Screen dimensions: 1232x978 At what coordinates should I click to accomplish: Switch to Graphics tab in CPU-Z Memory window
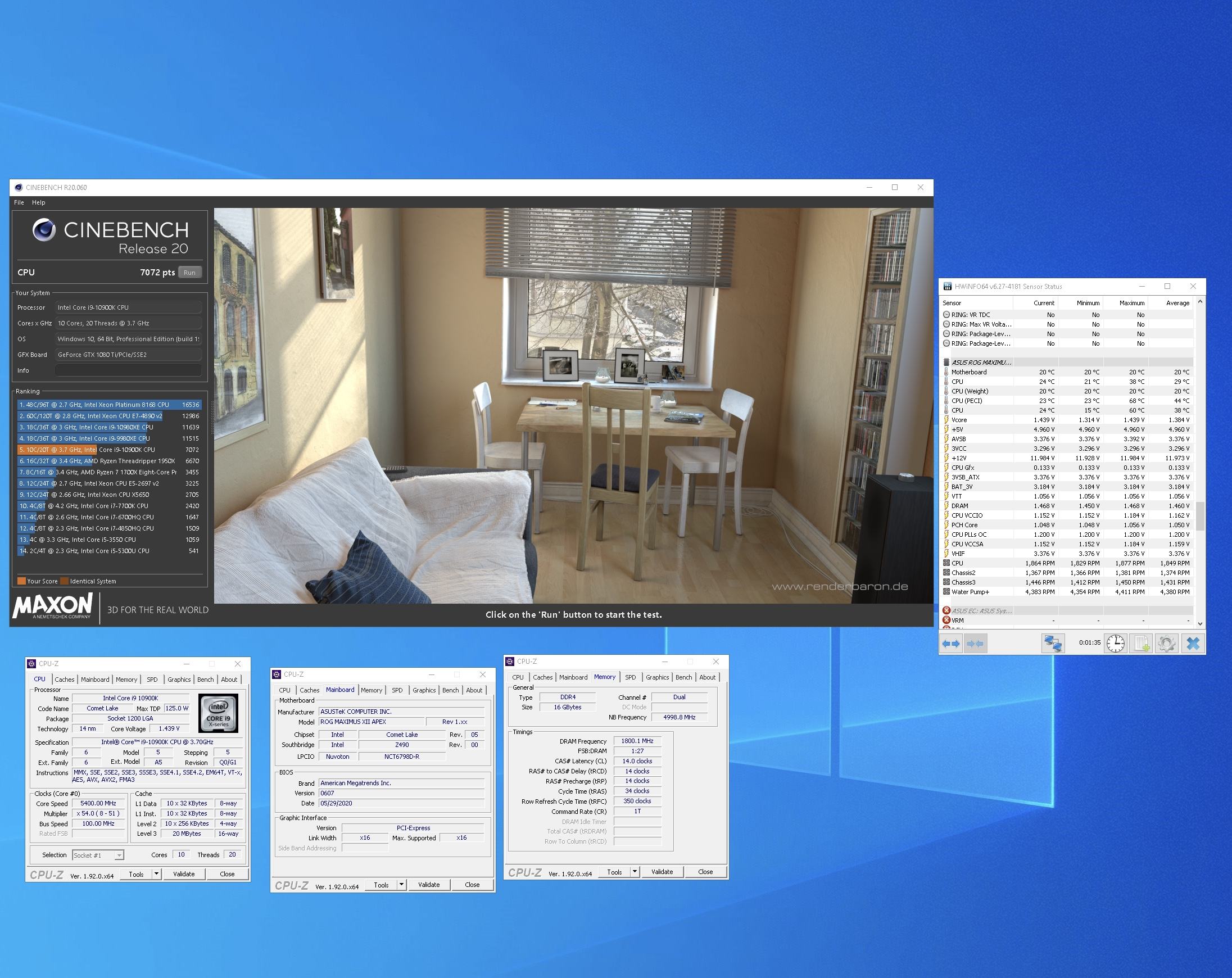(x=657, y=677)
